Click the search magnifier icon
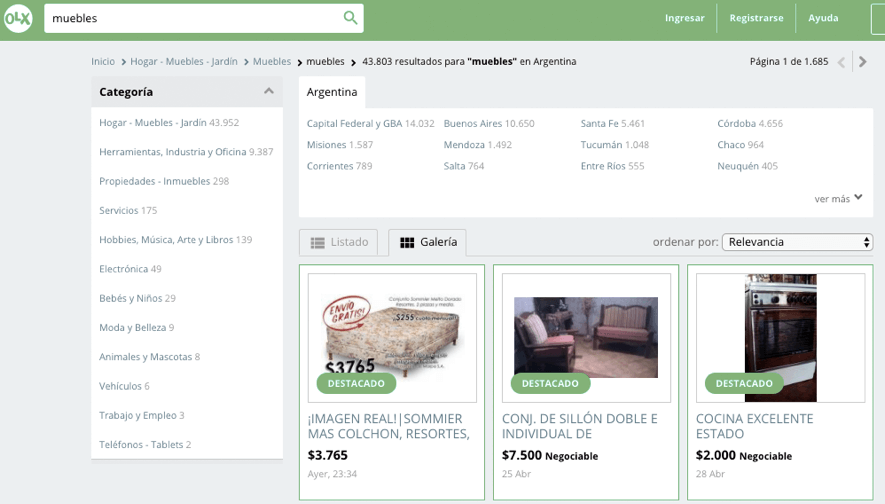The width and height of the screenshot is (885, 504). tap(351, 18)
